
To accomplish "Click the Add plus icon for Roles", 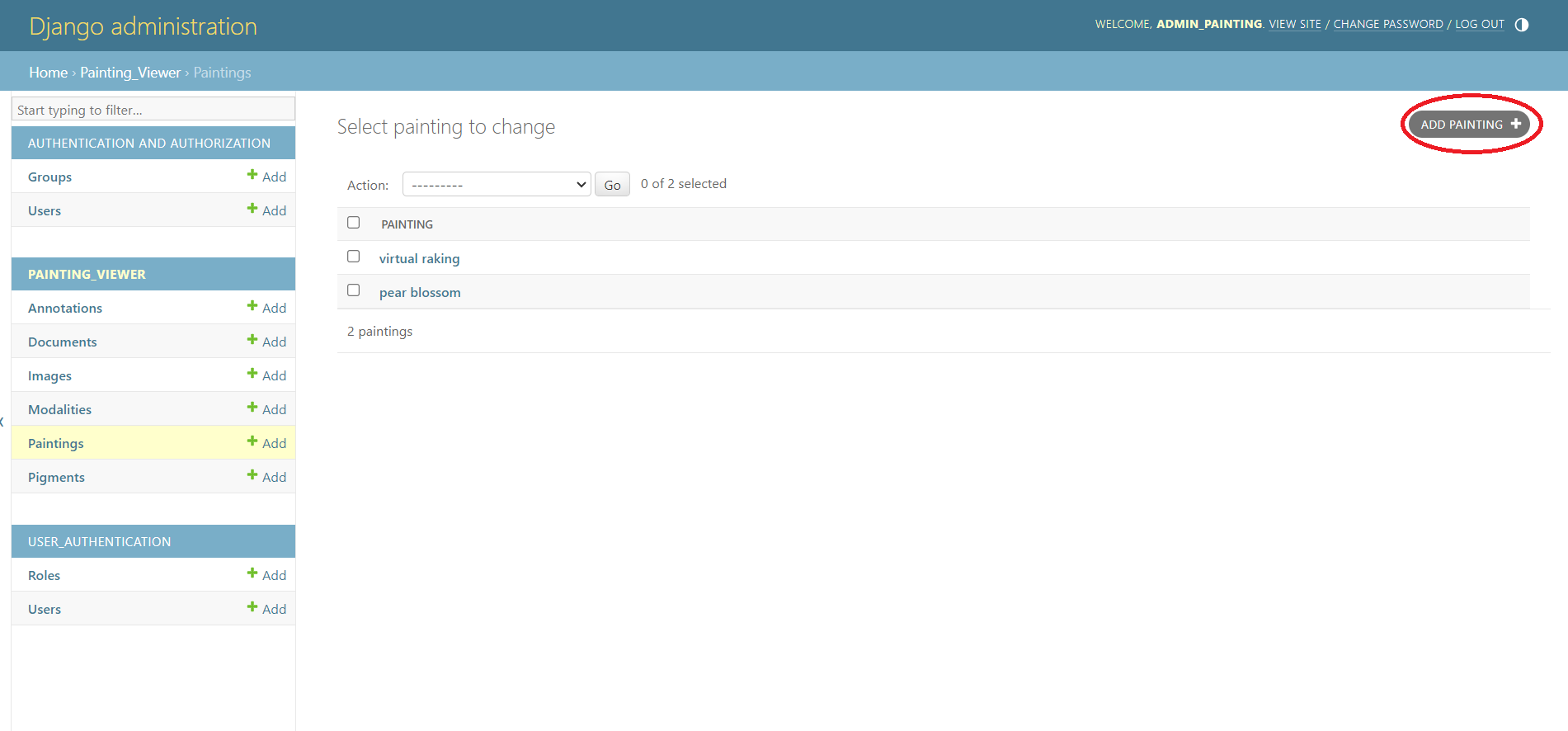I will click(x=252, y=573).
